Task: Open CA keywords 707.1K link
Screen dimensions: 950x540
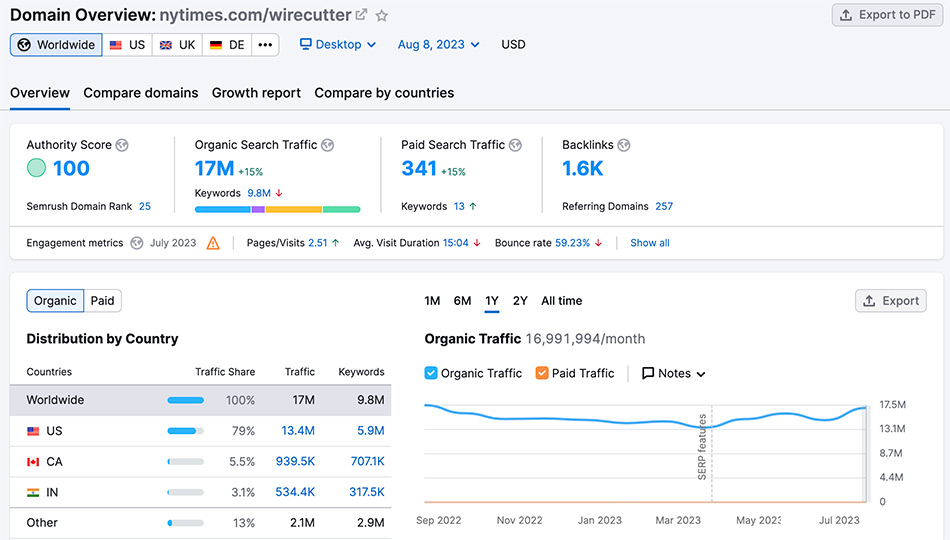Action: pos(367,461)
